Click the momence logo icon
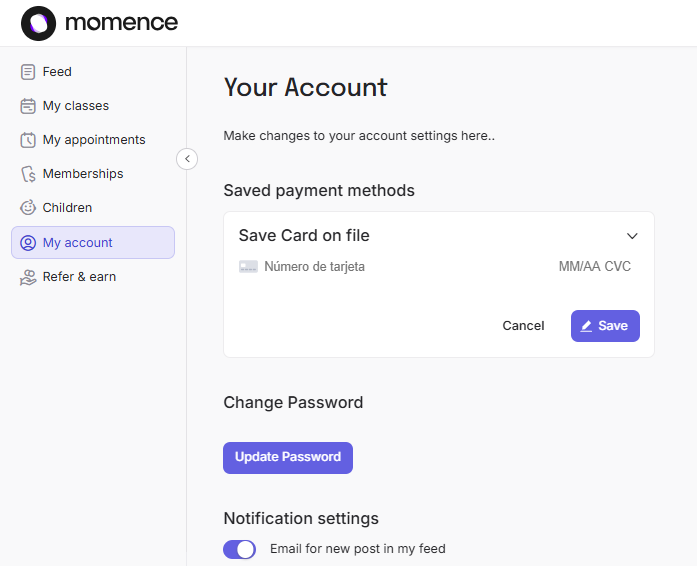 click(38, 22)
